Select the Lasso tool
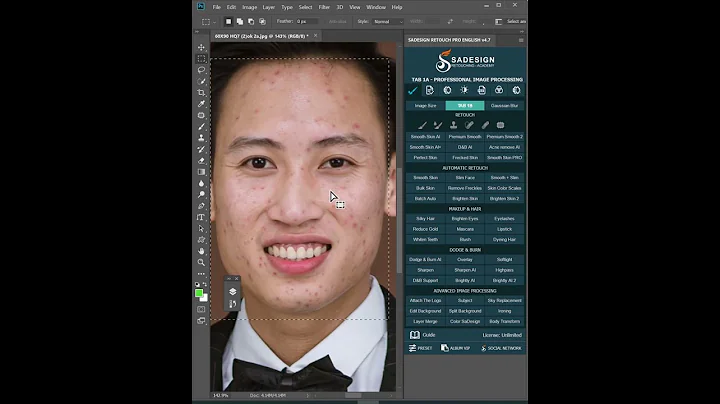Viewport: 720px width, 404px height. tap(201, 70)
